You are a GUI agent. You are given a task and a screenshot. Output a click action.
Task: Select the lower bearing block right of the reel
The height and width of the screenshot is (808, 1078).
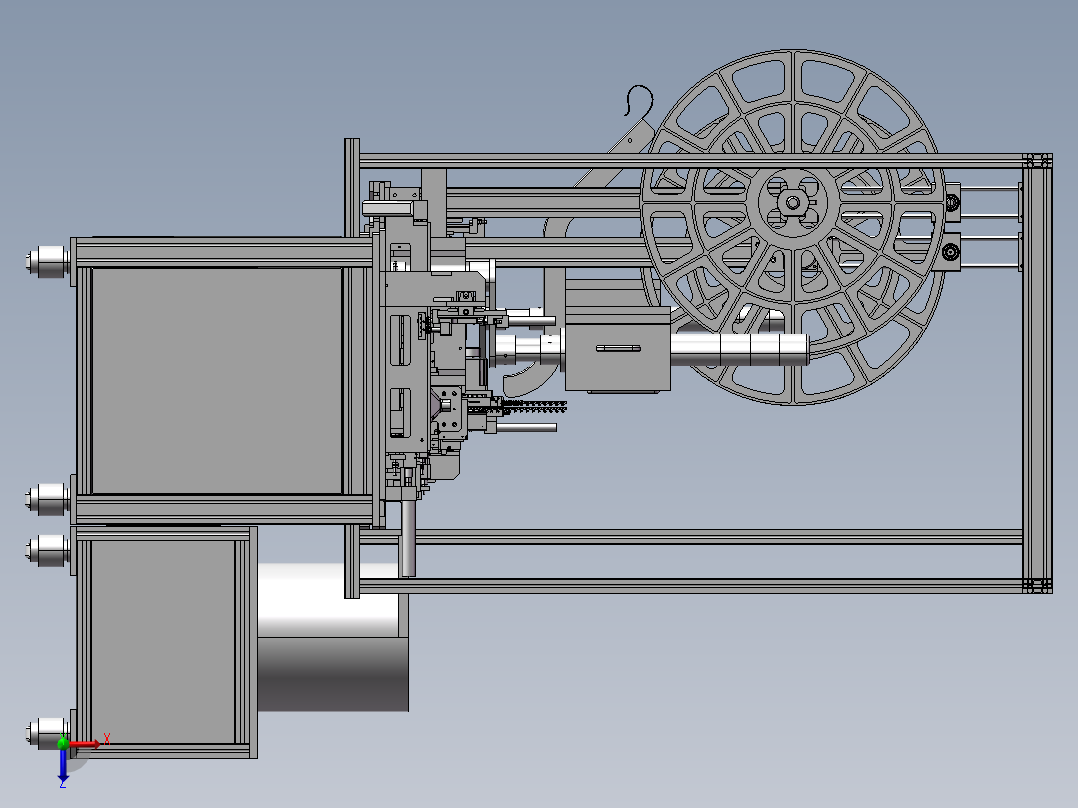coord(951,252)
